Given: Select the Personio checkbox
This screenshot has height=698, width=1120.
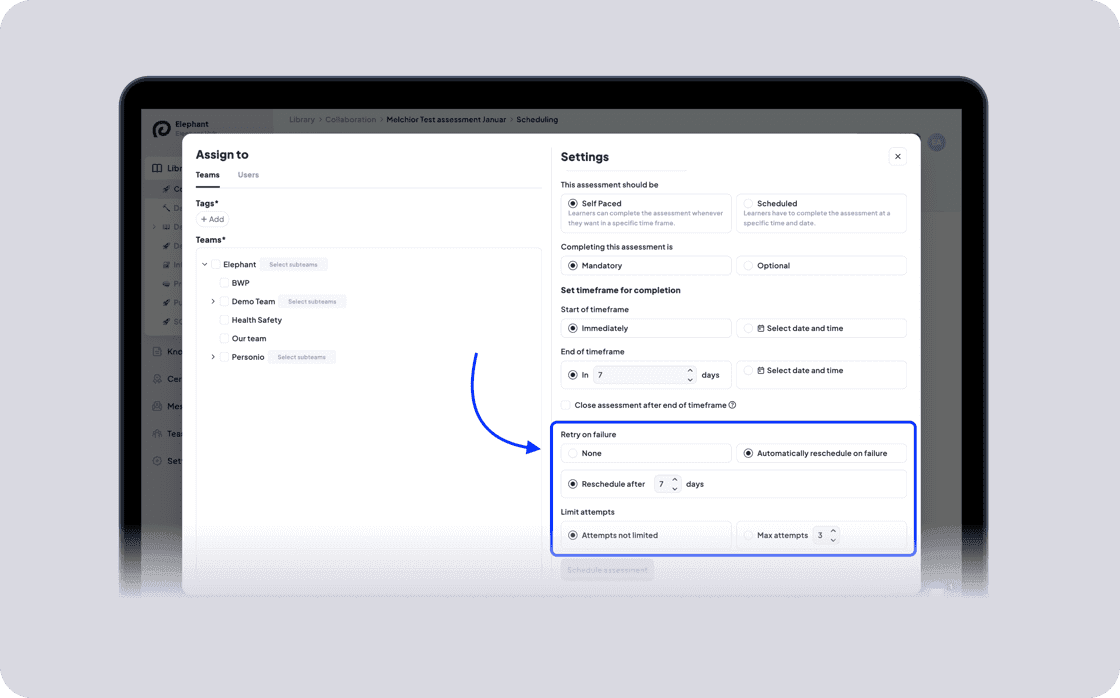Looking at the screenshot, I should [224, 357].
